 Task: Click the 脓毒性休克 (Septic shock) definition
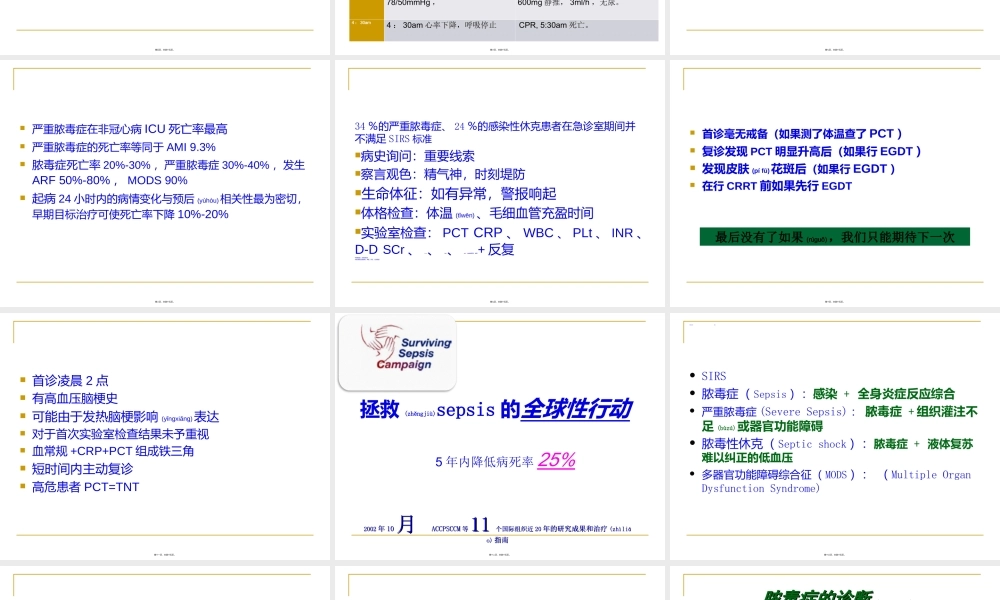tap(837, 450)
